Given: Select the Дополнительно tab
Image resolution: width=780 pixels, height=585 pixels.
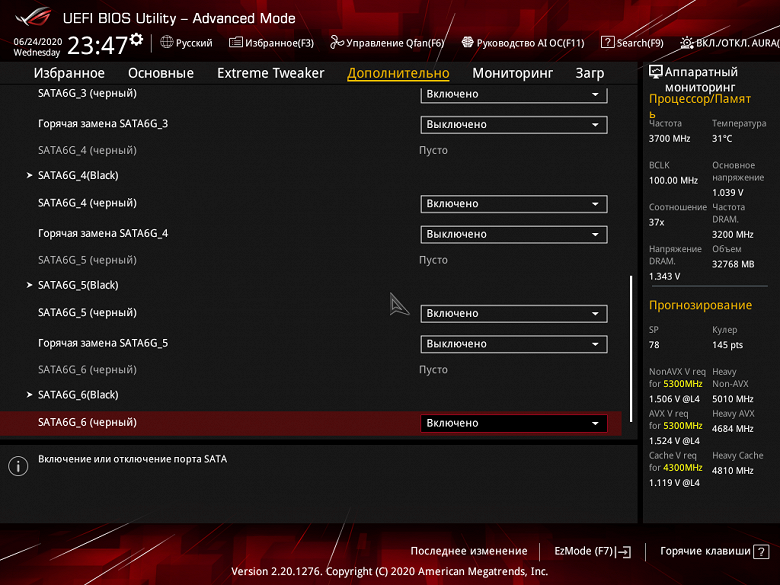Looking at the screenshot, I should pos(398,73).
